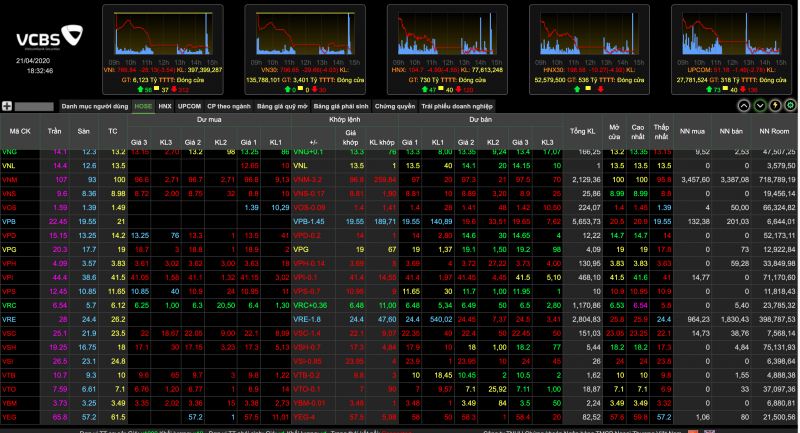Screen dimensions: 800x433
Task: Switch to the UPCOM tab
Action: coord(189,106)
